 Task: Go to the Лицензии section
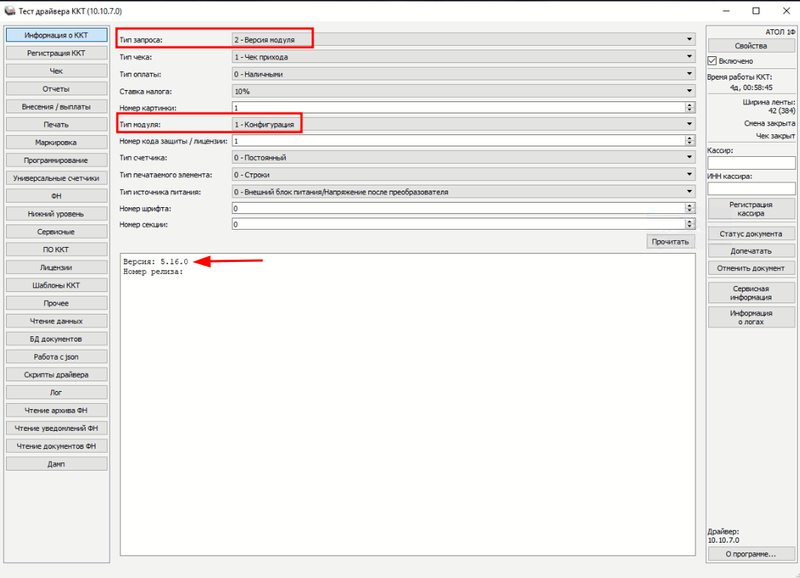(56, 267)
